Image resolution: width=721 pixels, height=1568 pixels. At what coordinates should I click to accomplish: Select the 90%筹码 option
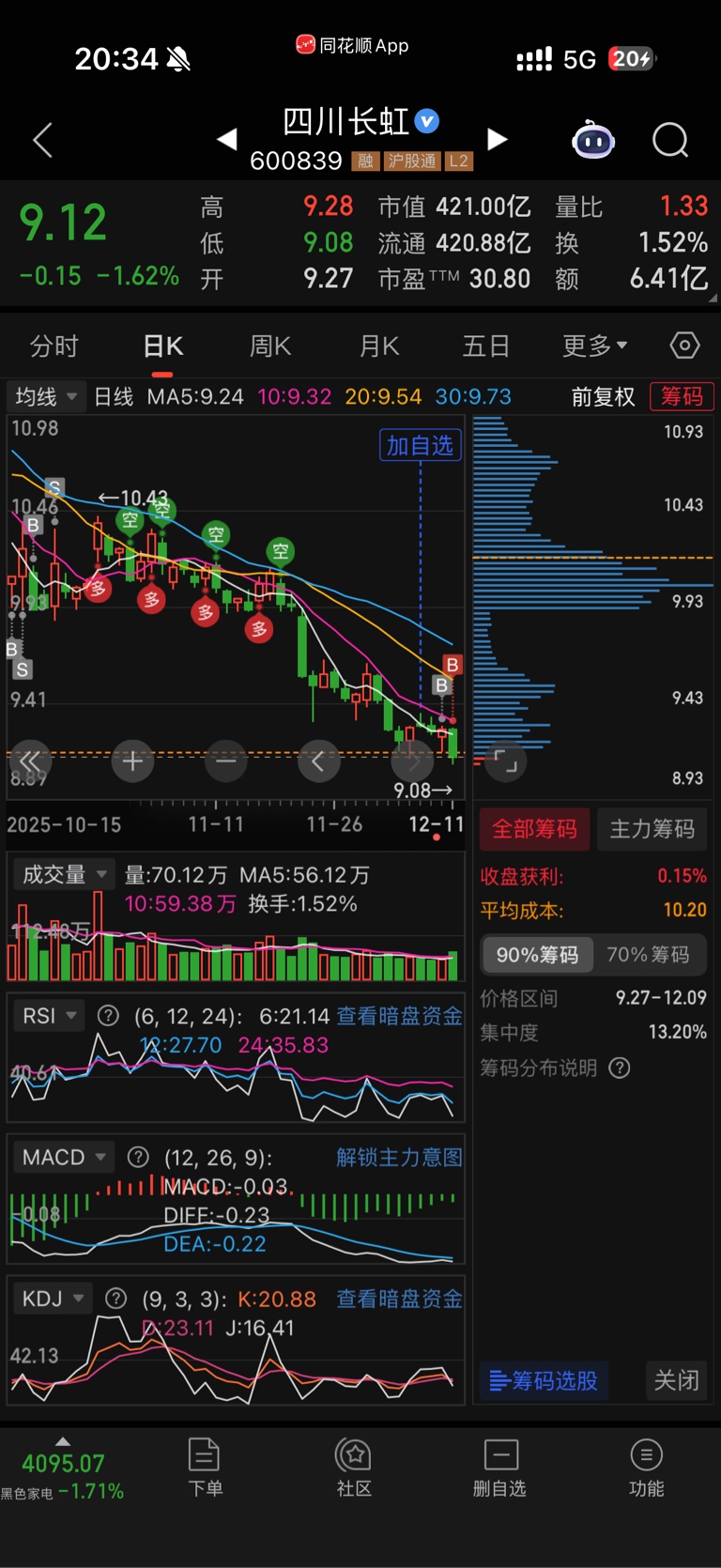coord(537,955)
